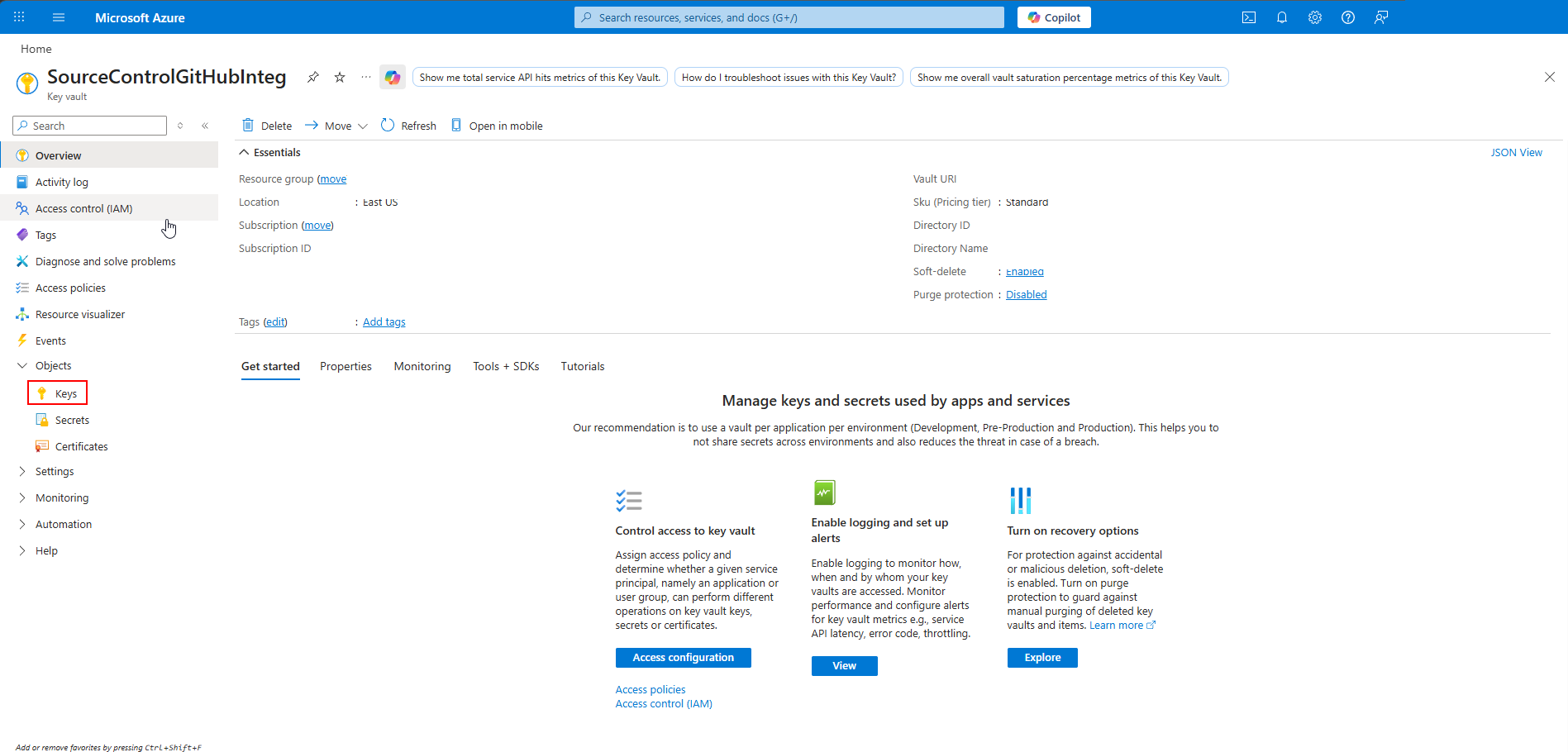The image size is (1568, 752).
Task: Open the Copilot button in header
Action: (1054, 17)
